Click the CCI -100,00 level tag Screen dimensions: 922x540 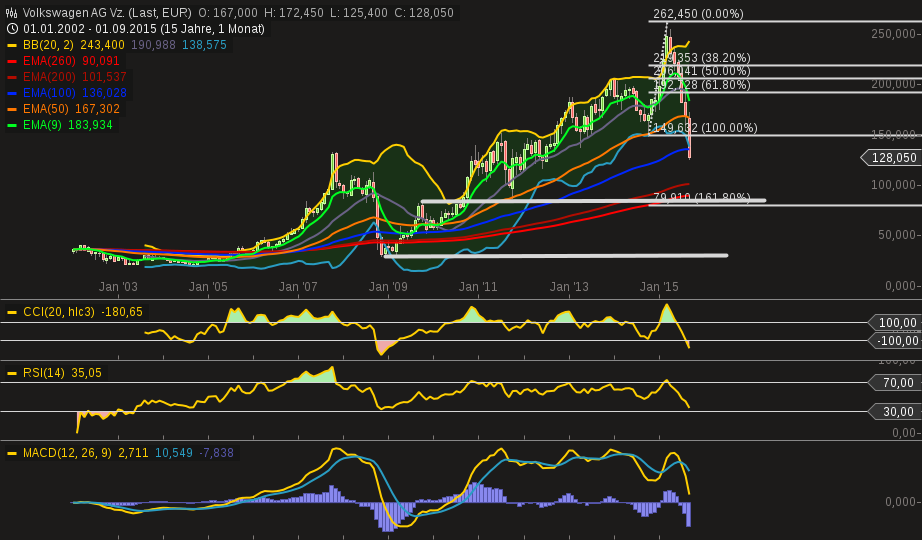894,341
